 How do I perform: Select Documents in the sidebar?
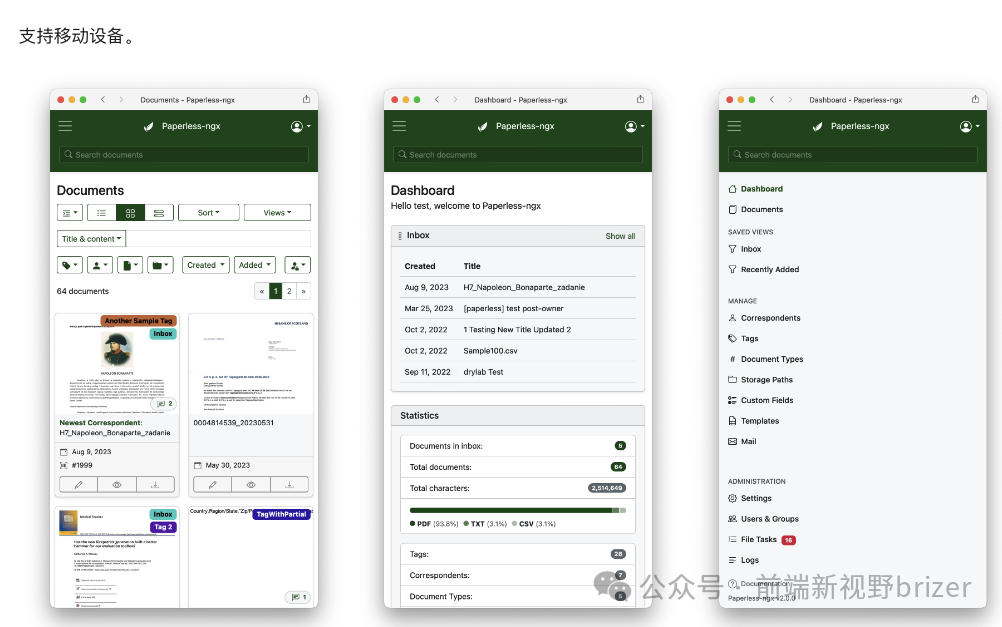[755, 210]
